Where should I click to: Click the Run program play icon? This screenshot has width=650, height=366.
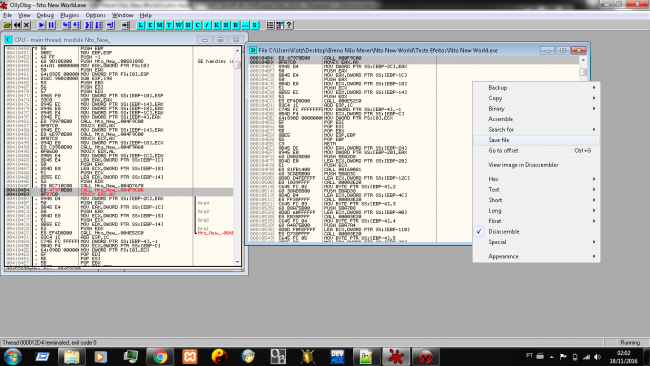(x=41, y=25)
